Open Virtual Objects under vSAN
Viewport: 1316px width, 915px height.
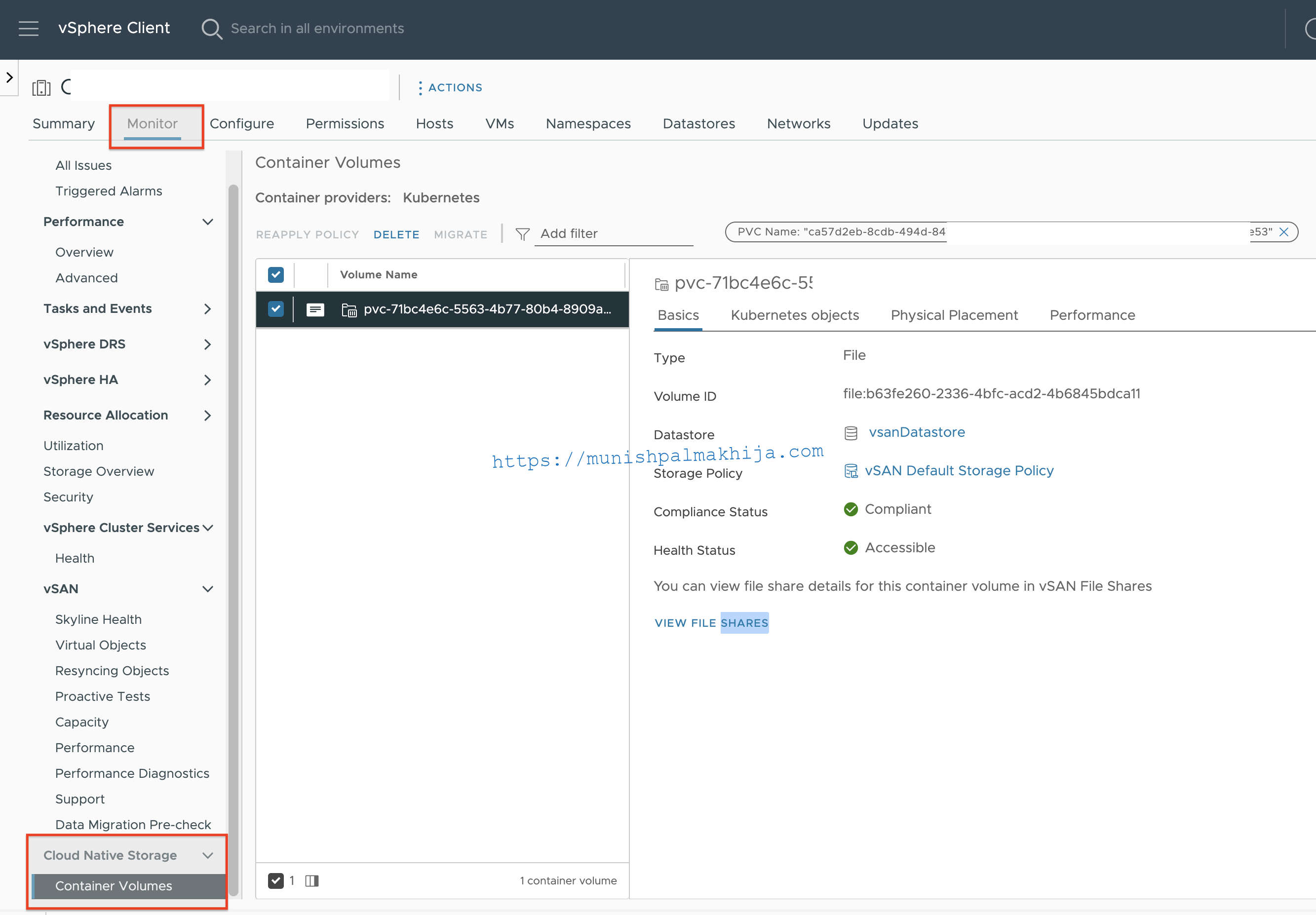100,645
